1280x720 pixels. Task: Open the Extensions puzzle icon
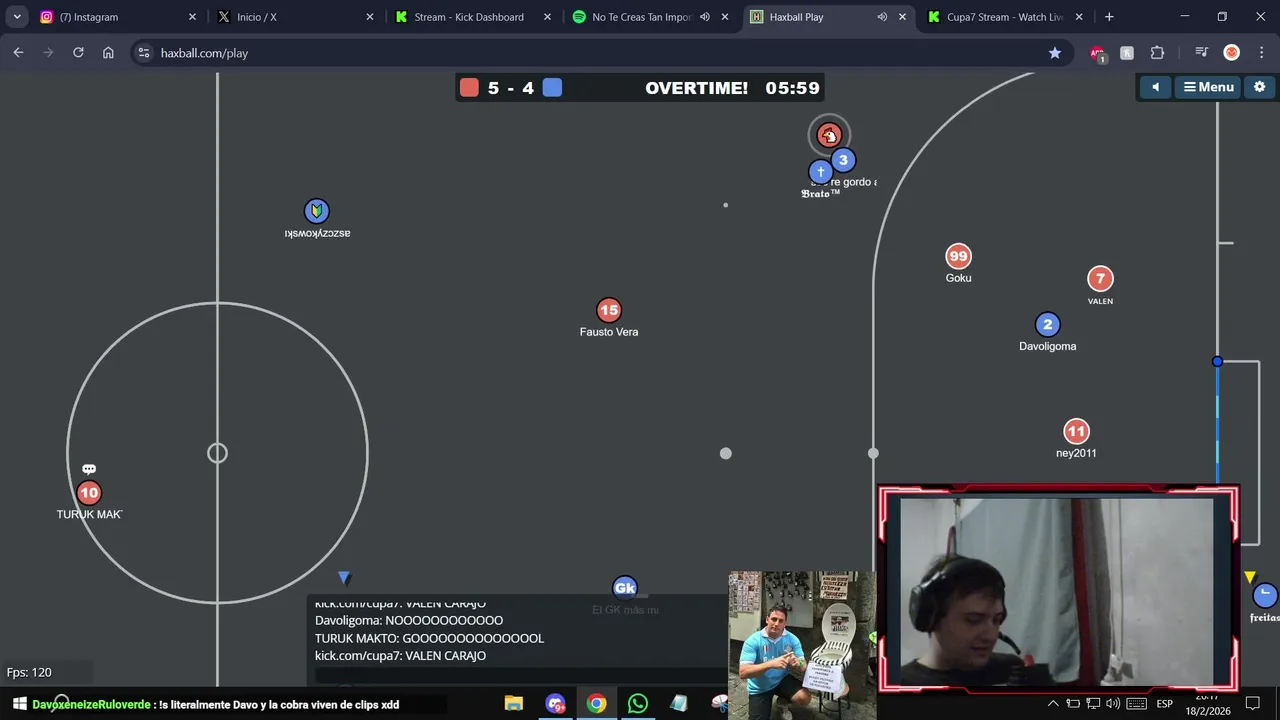tap(1157, 53)
